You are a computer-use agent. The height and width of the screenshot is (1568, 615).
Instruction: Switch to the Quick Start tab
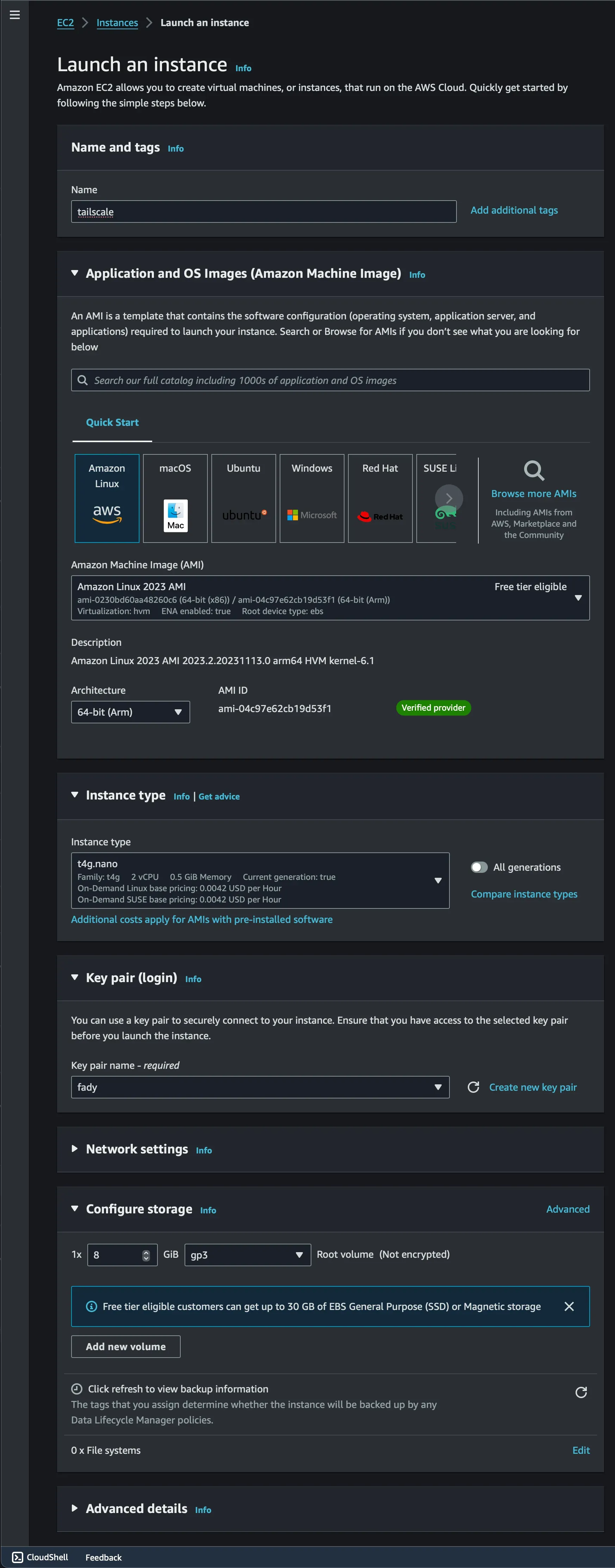pos(112,422)
